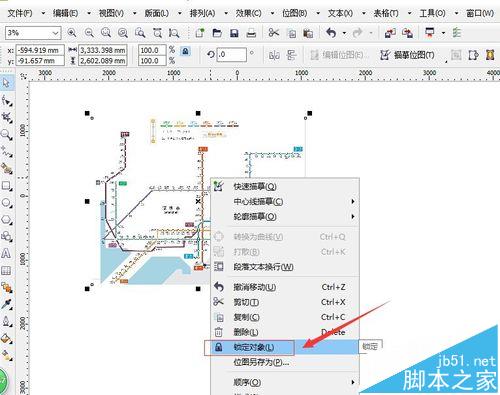Choose 锁定对象(L) in context menu

coord(285,347)
